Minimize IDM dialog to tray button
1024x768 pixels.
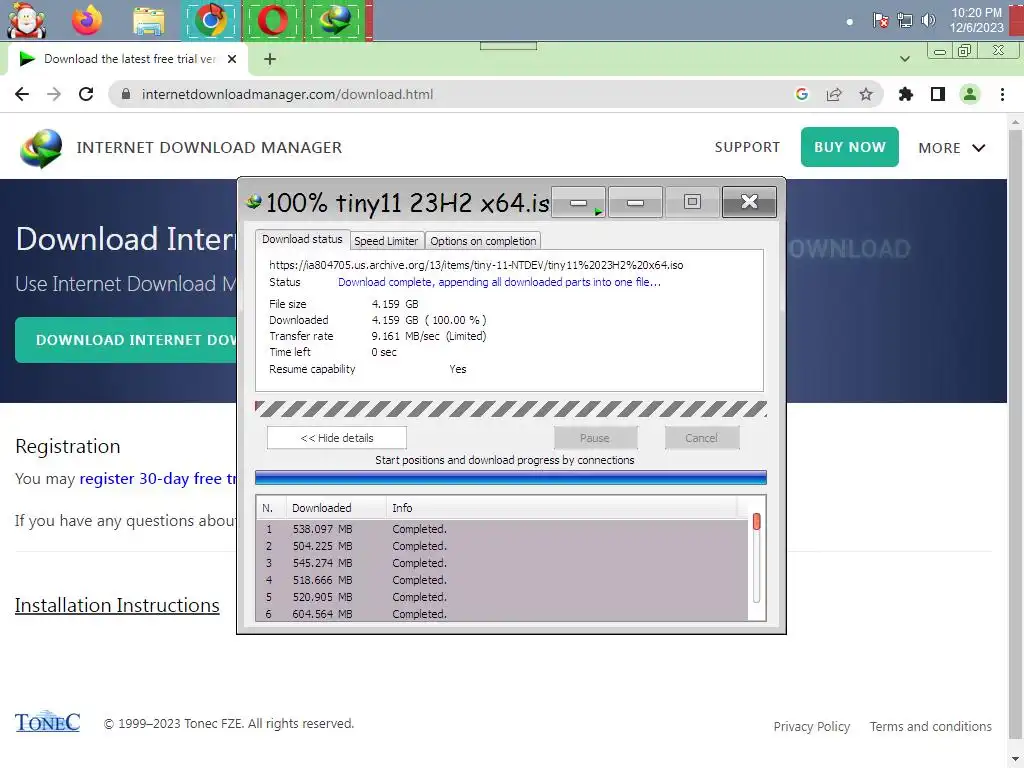tap(579, 202)
